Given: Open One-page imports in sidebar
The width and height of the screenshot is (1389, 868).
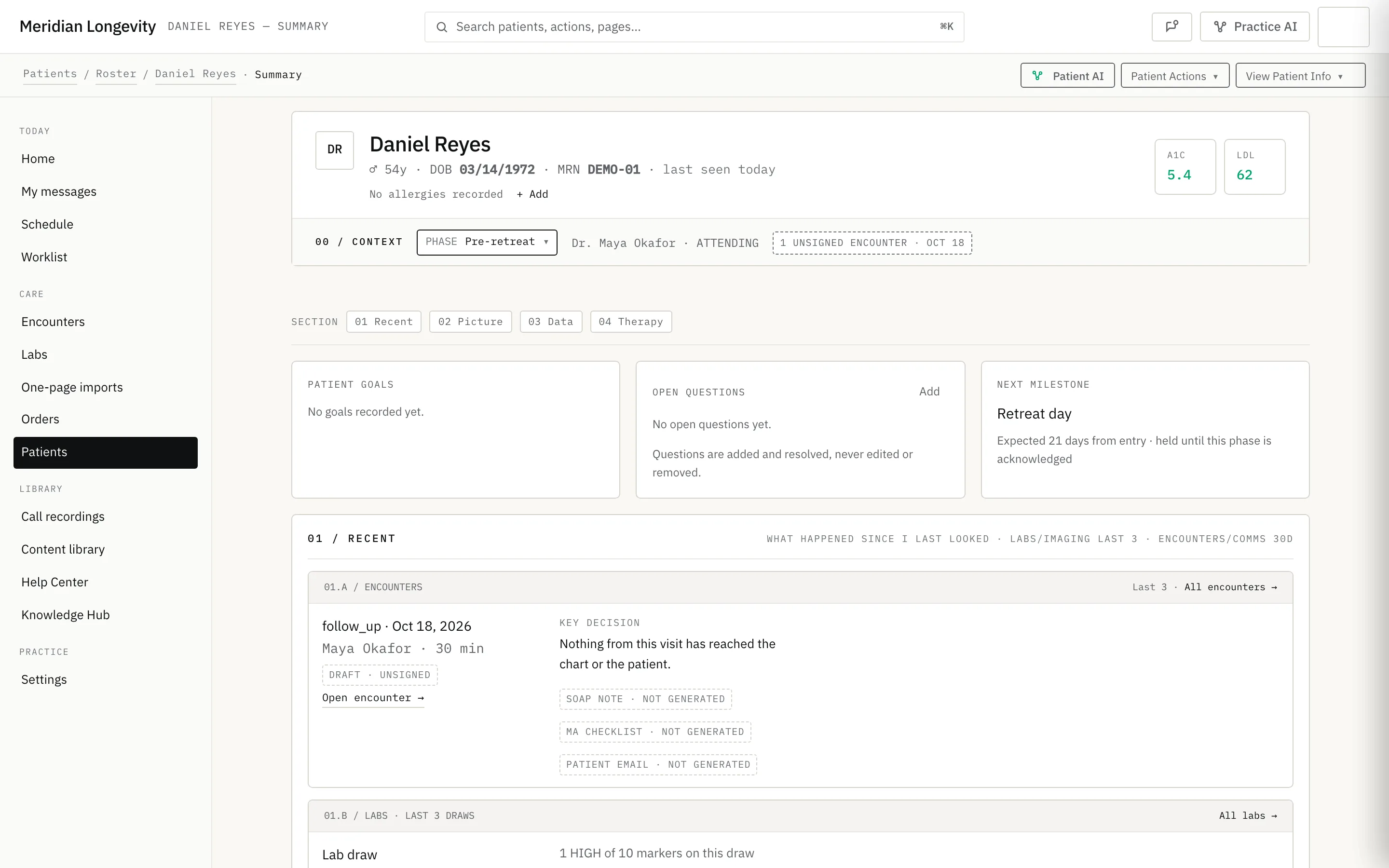Looking at the screenshot, I should pyautogui.click(x=106, y=388).
